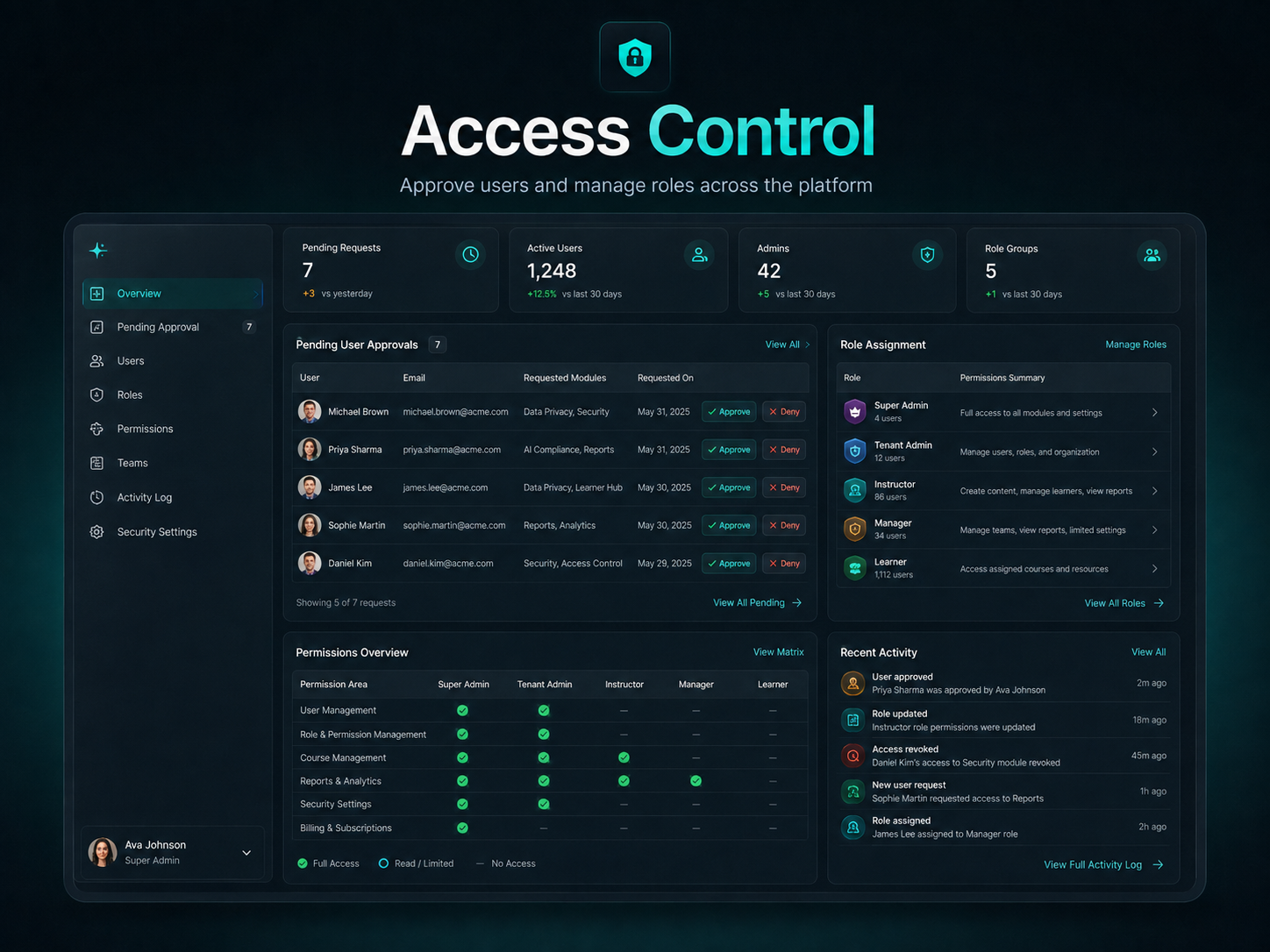Image resolution: width=1270 pixels, height=952 pixels.
Task: Expand the Ava Johnson account menu chevron
Action: (x=246, y=853)
